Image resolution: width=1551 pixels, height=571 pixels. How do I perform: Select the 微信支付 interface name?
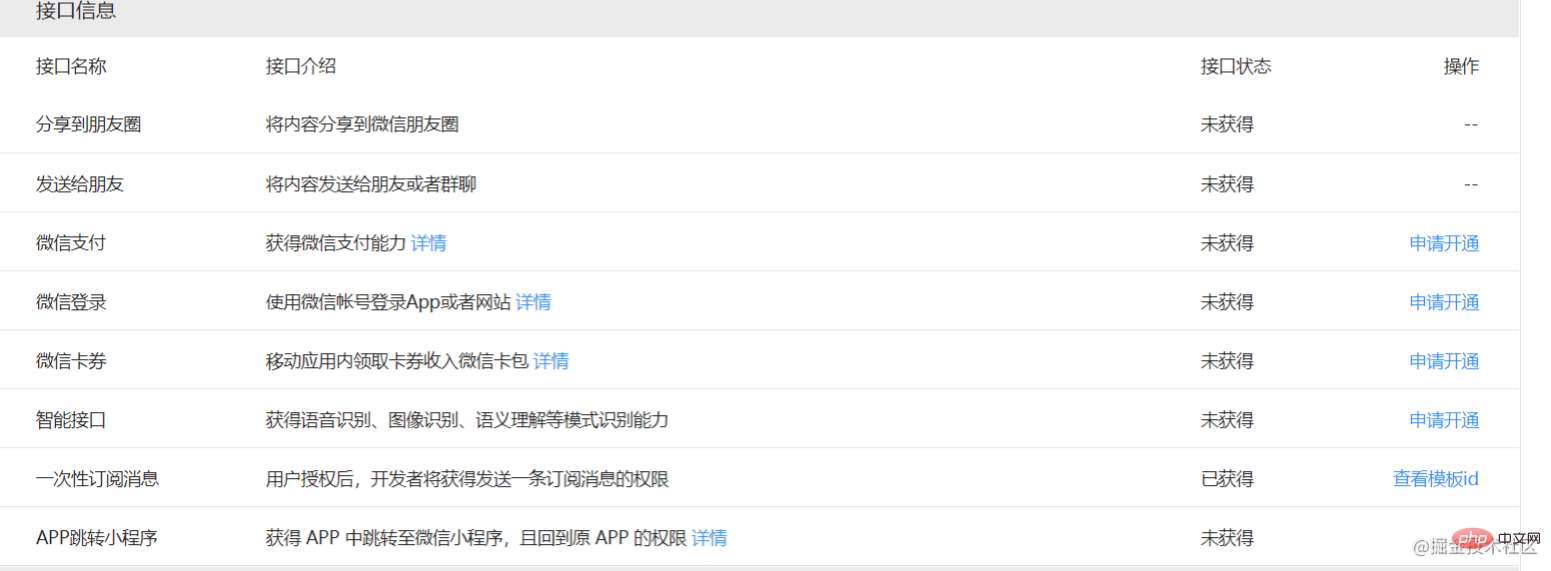click(71, 243)
